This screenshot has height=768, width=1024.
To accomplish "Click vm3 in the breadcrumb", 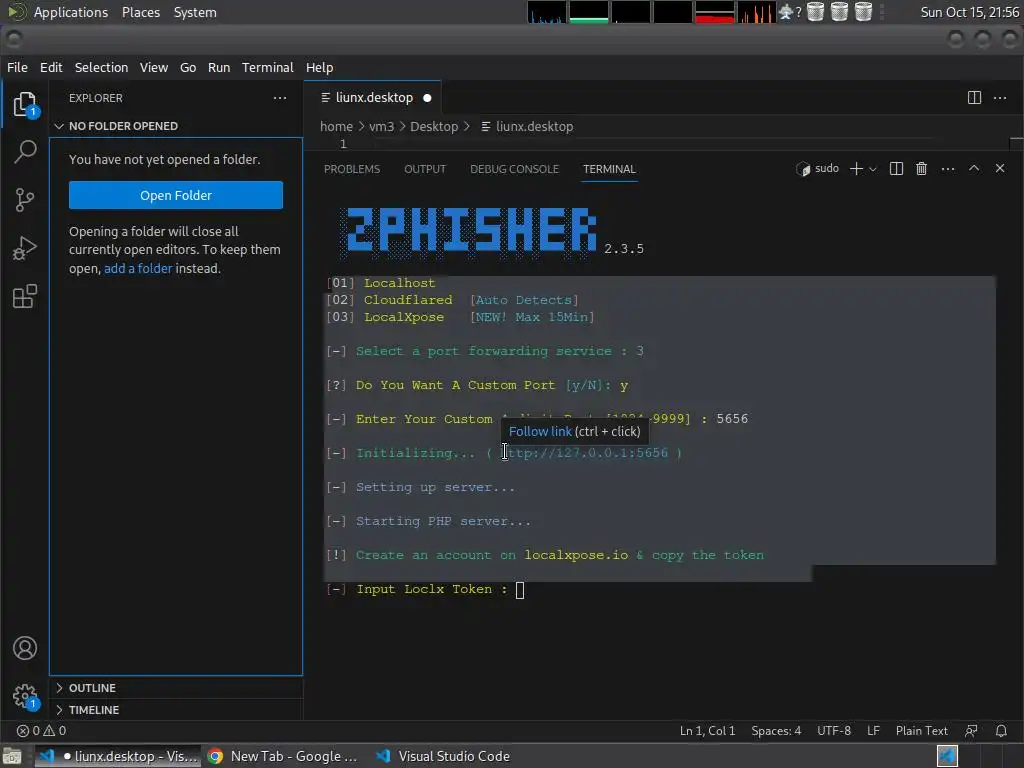I will tap(381, 127).
